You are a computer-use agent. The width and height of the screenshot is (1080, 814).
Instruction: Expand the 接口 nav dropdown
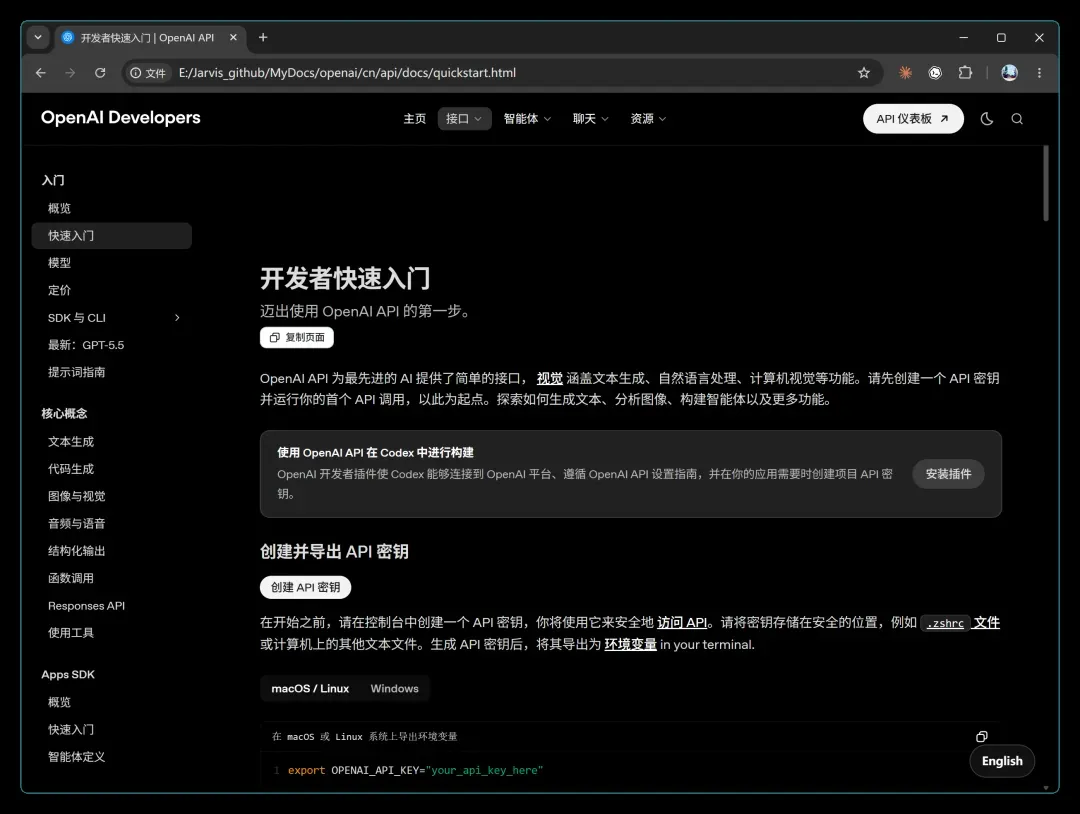464,119
